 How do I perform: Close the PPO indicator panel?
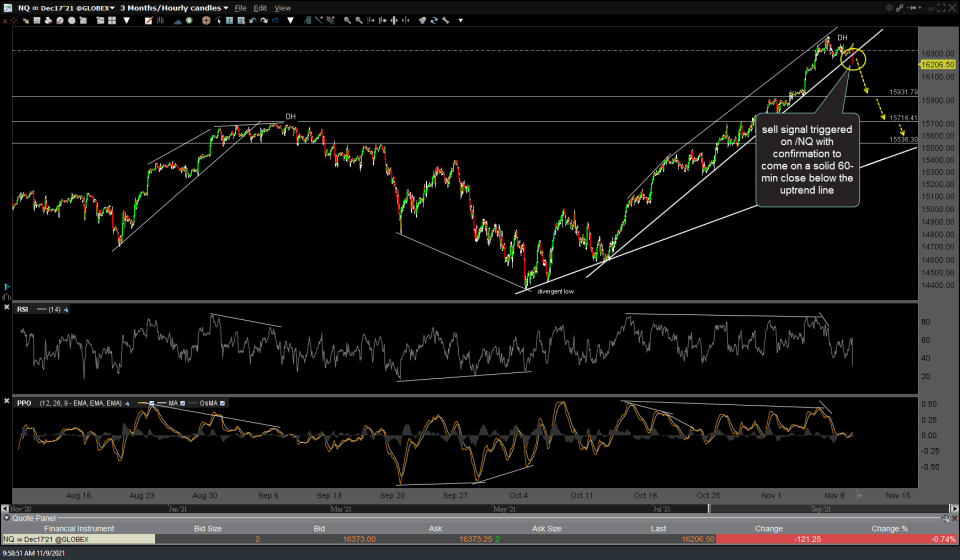pos(6,401)
